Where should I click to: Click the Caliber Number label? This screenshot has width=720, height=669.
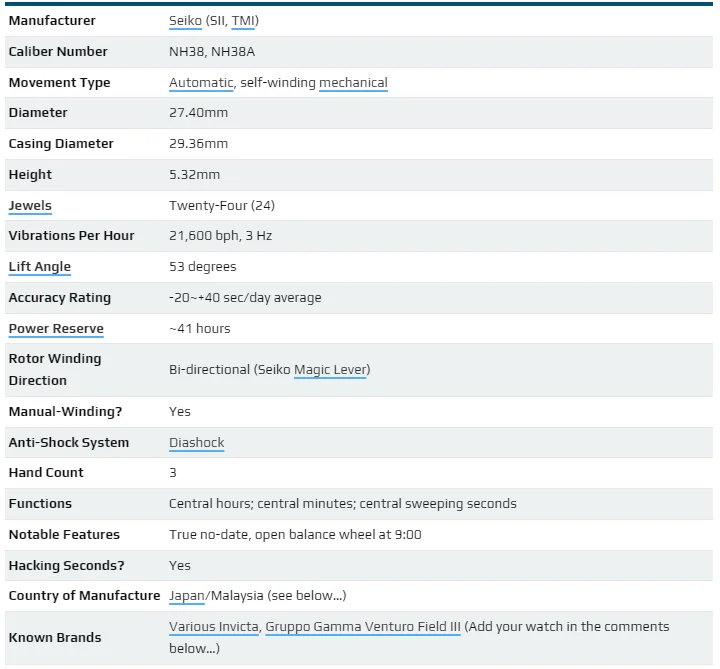click(58, 51)
